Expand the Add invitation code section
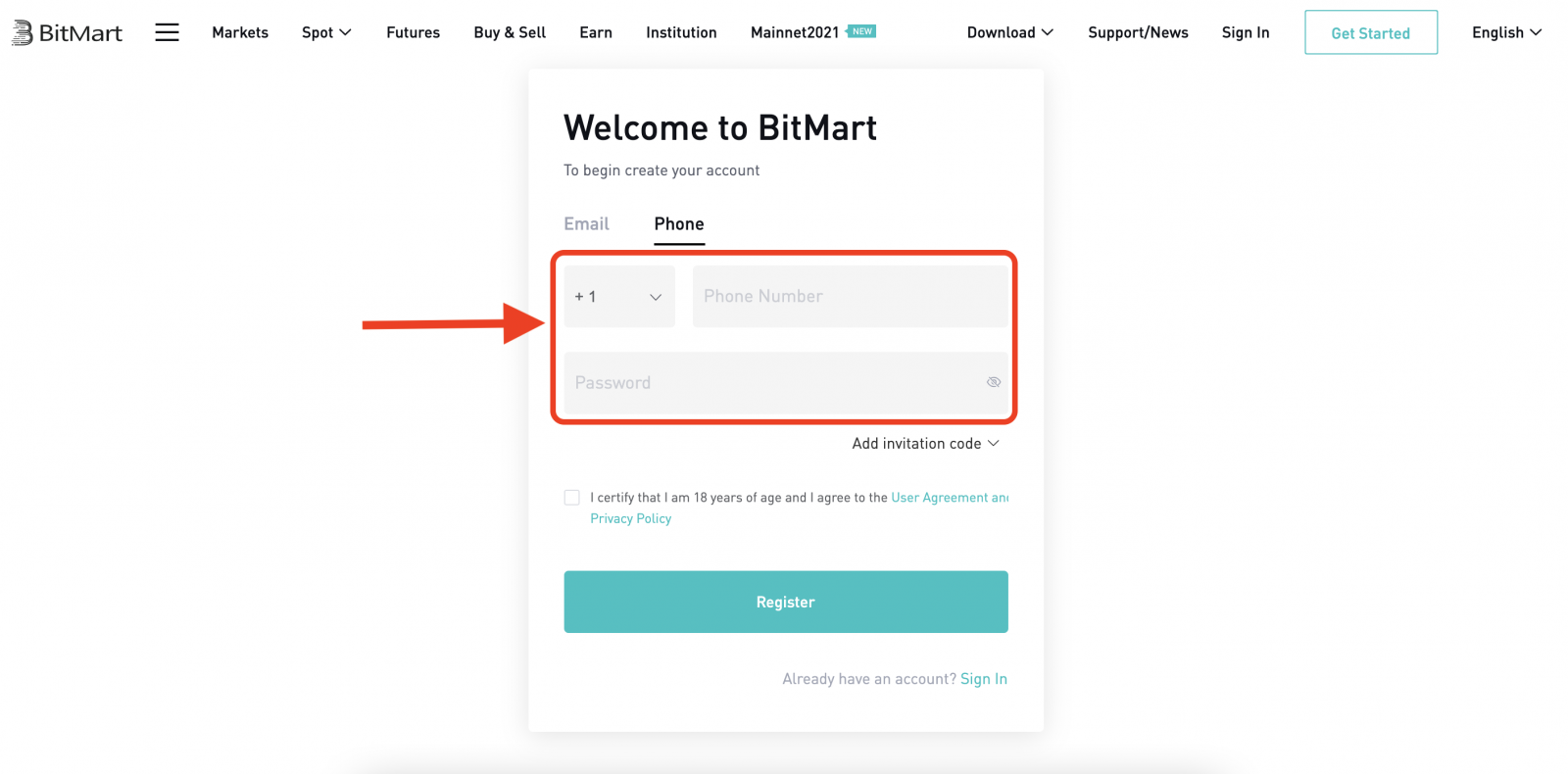1568x774 pixels. pos(924,443)
